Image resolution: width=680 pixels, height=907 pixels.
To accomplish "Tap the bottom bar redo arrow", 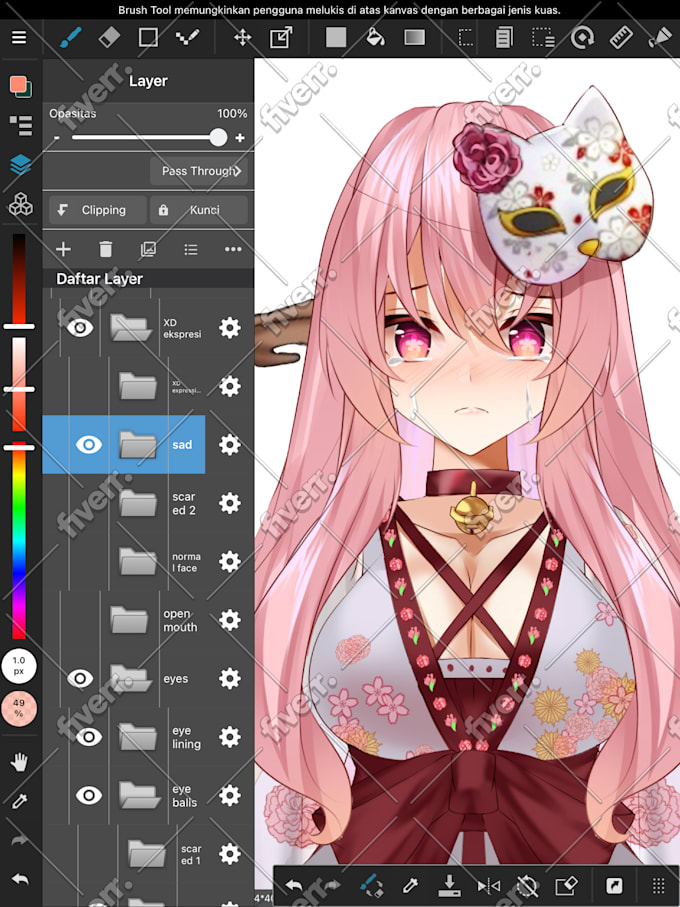I will 333,886.
